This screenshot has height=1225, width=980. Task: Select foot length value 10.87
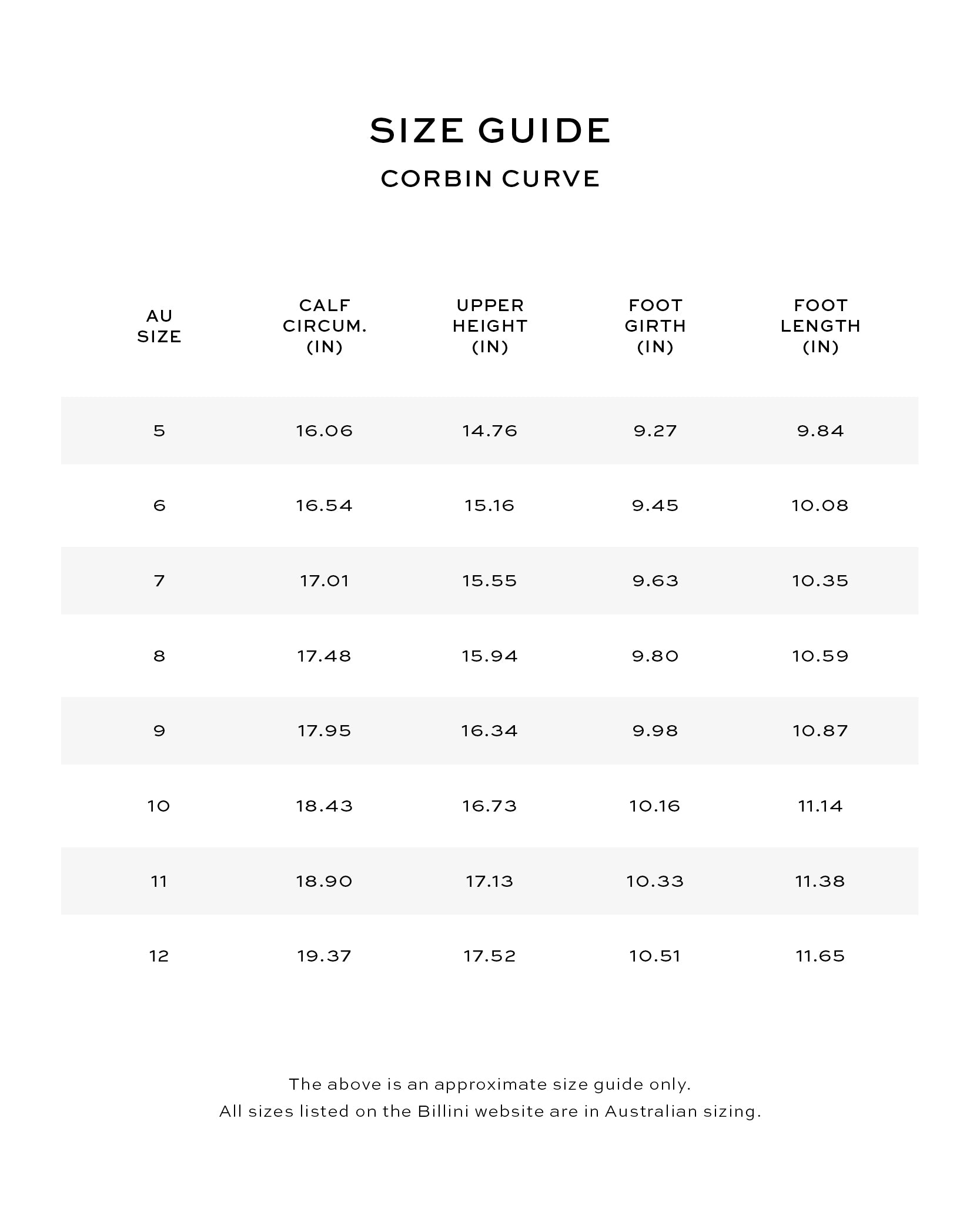tap(820, 731)
